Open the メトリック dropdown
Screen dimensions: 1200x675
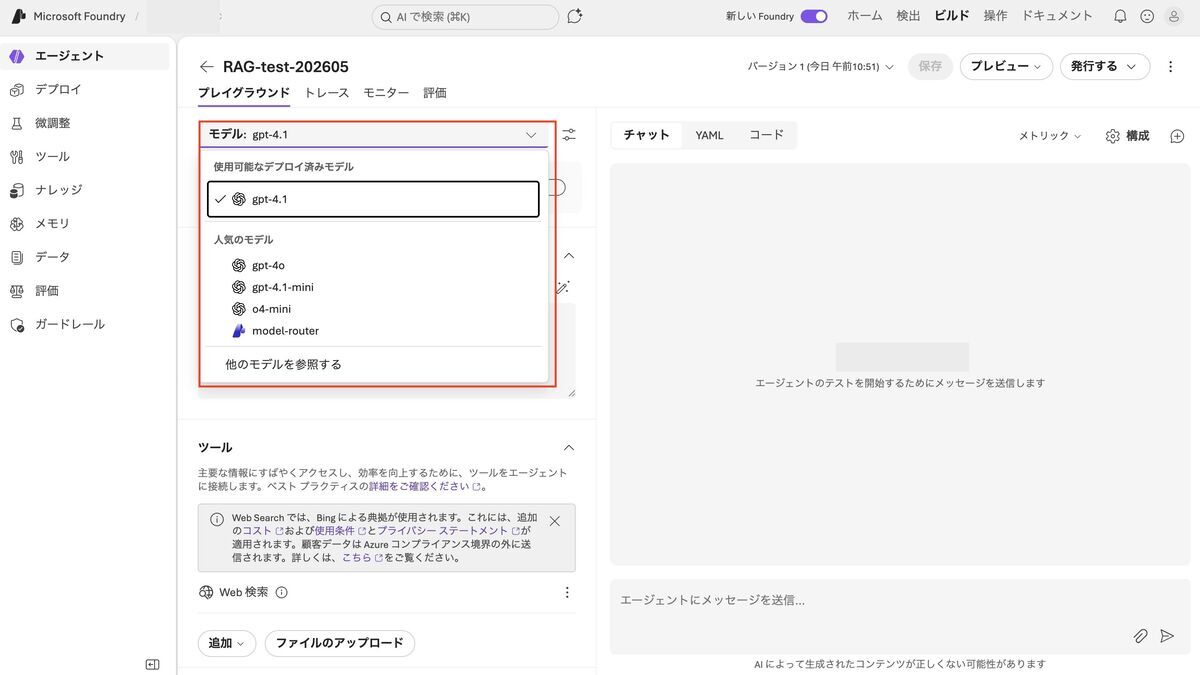point(1049,136)
